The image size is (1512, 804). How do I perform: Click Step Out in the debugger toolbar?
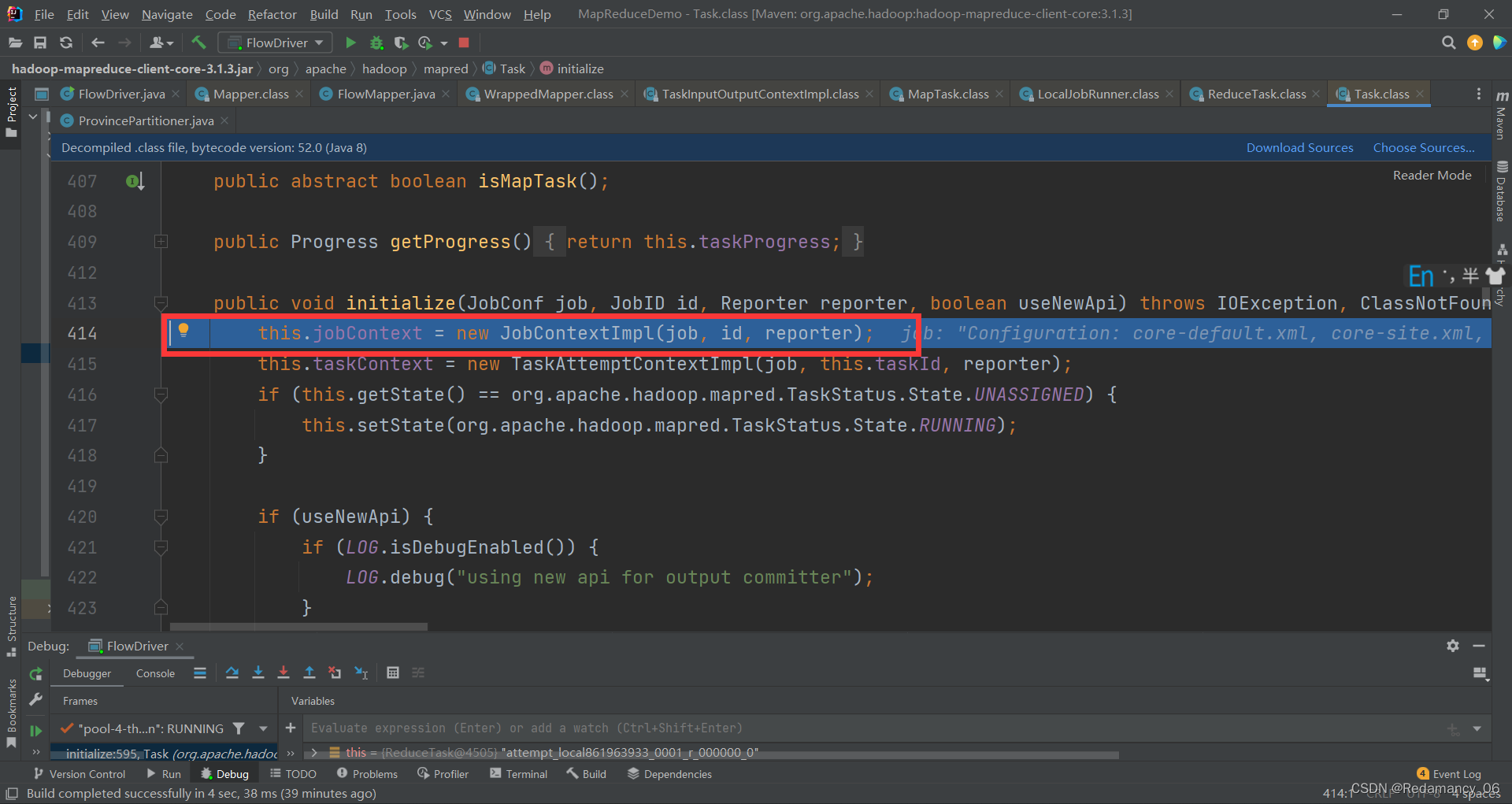pos(309,672)
